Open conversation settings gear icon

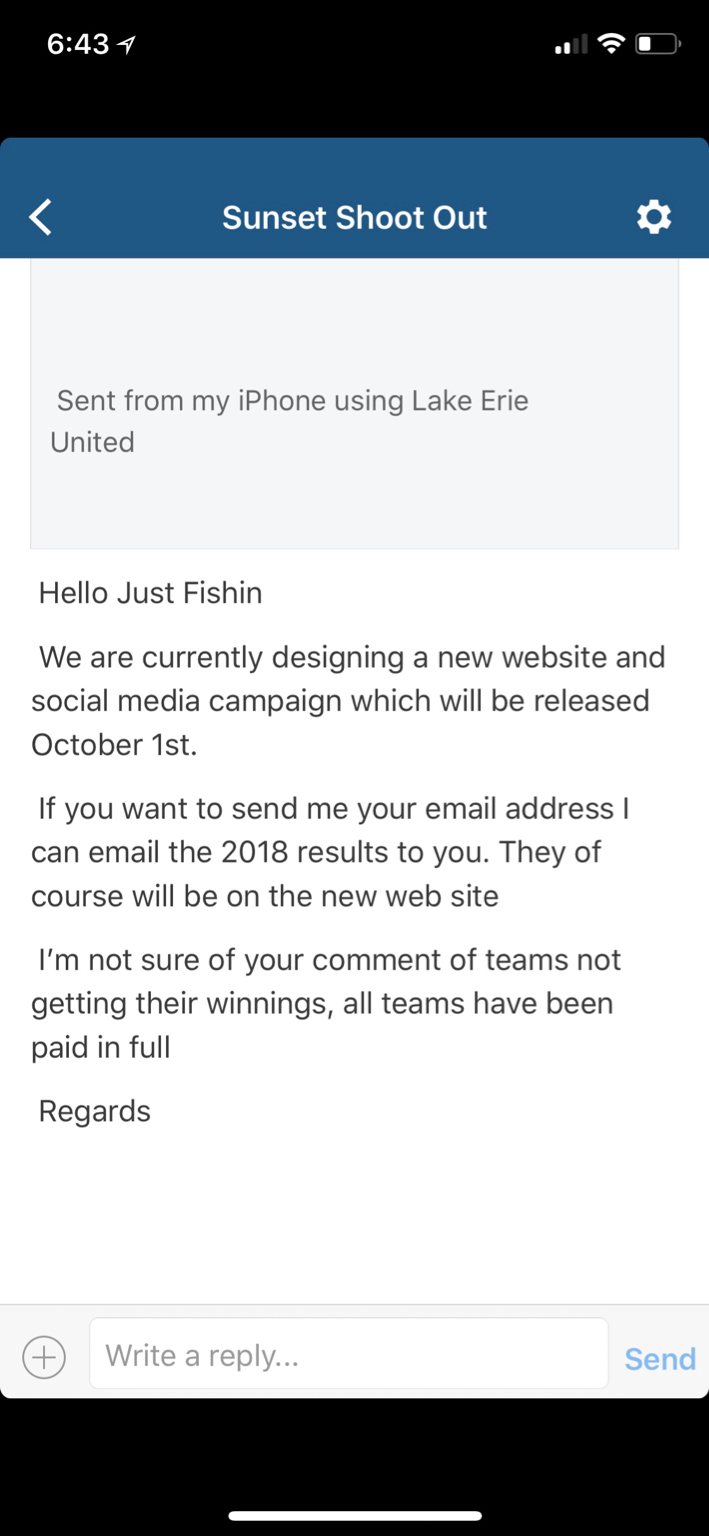(654, 217)
